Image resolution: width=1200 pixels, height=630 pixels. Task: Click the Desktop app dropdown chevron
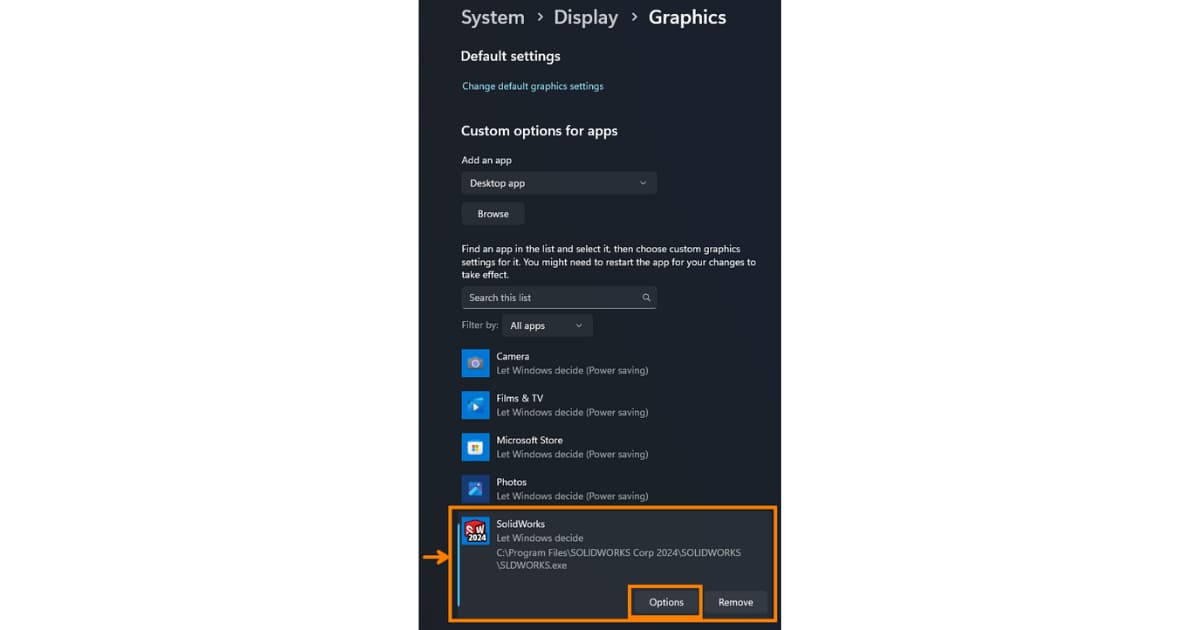(x=643, y=183)
